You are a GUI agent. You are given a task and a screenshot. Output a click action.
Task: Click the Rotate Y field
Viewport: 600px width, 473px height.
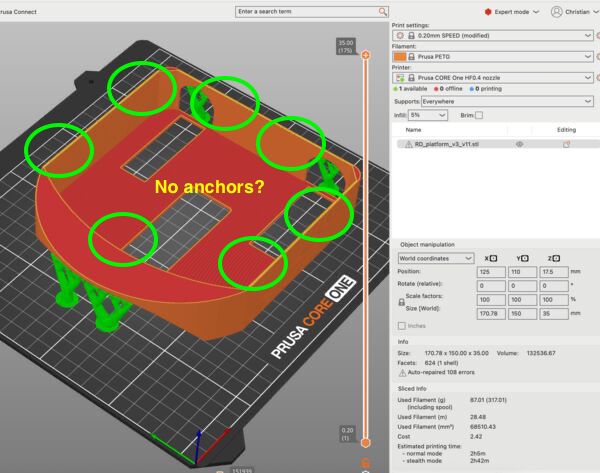[x=522, y=286]
